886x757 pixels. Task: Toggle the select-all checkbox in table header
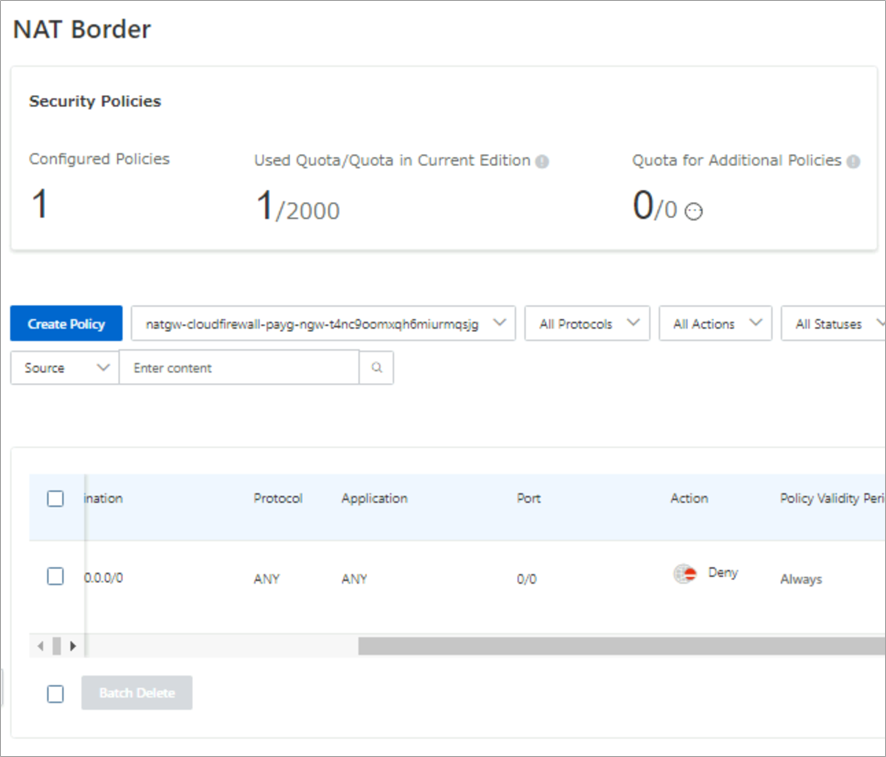point(56,498)
